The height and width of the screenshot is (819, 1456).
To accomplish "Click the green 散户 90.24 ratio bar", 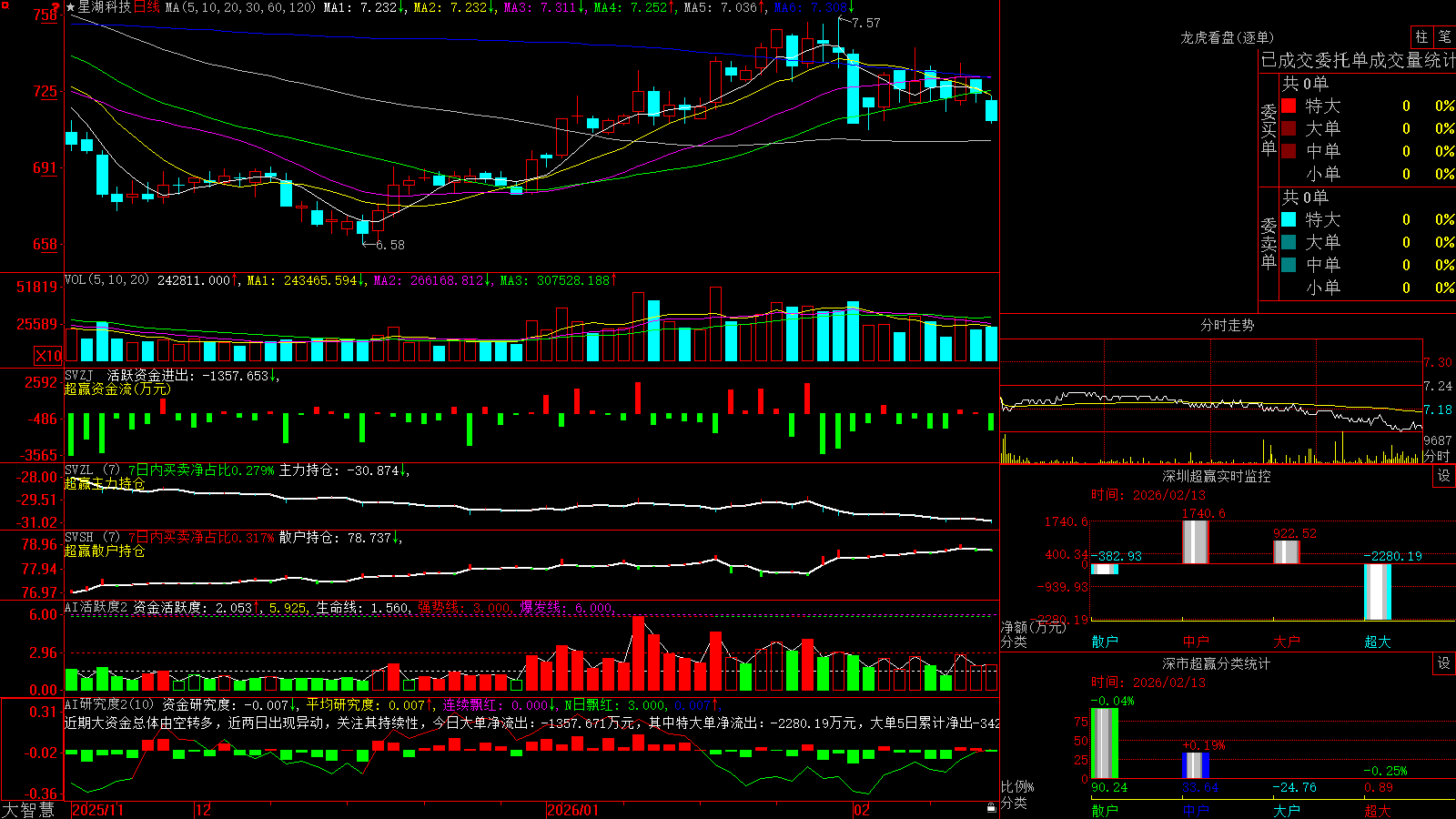I will point(1104,743).
